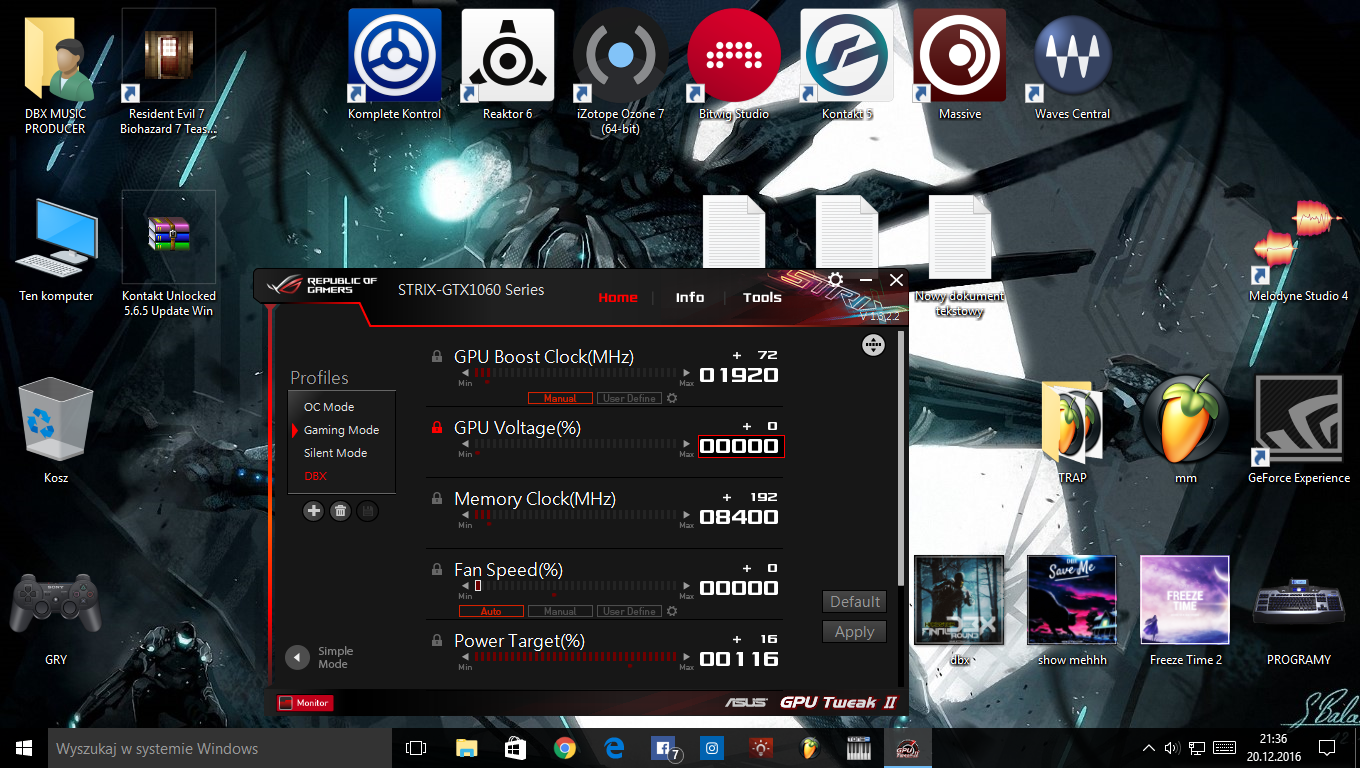1360x768 pixels.
Task: Open the Home tab
Action: 618,297
